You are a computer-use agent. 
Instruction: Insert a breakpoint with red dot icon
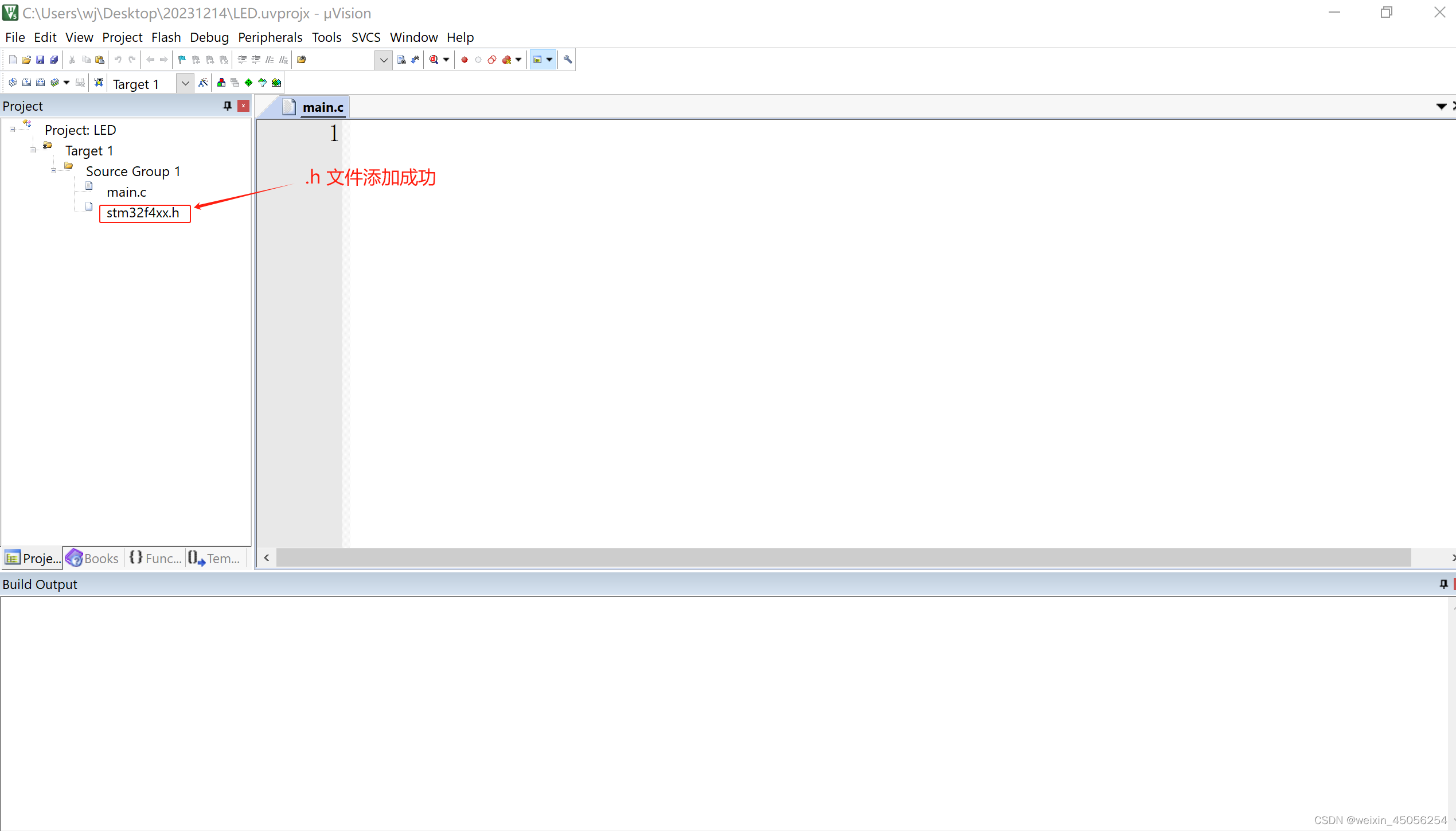464,60
